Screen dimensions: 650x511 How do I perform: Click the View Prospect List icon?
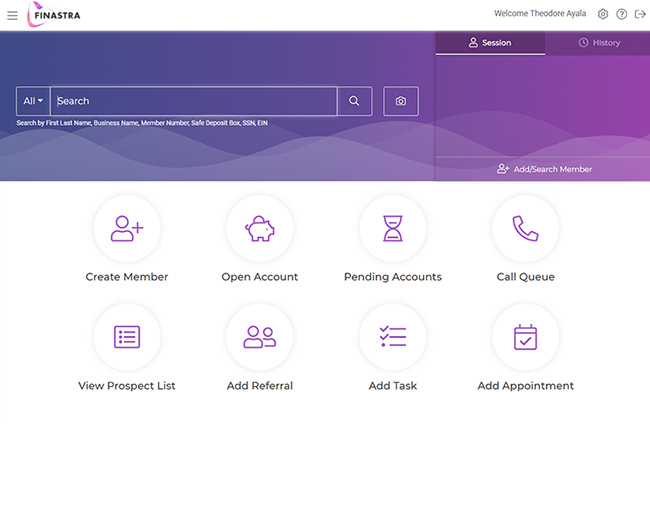pyautogui.click(x=127, y=337)
